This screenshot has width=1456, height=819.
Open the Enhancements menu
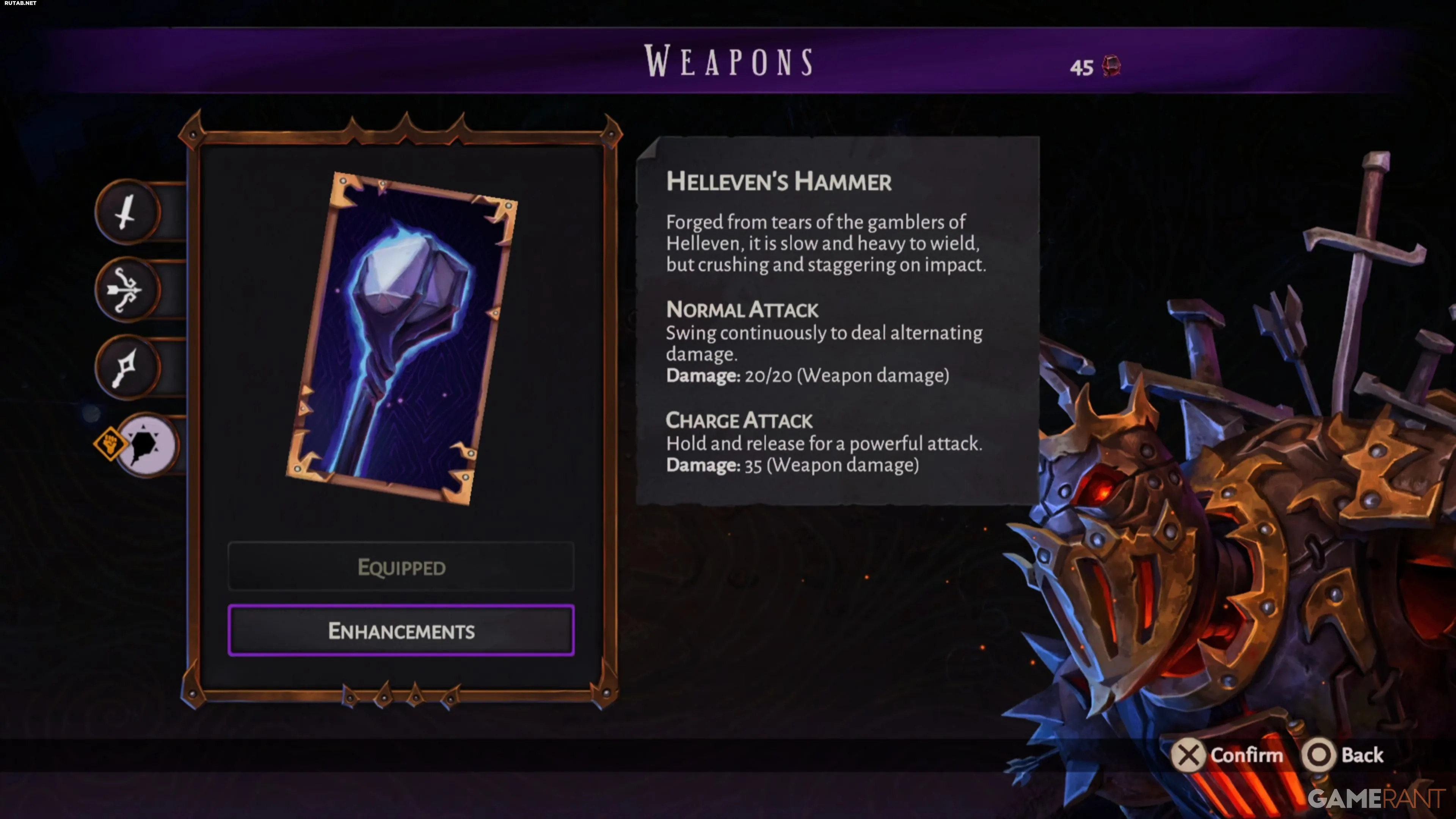pyautogui.click(x=401, y=630)
